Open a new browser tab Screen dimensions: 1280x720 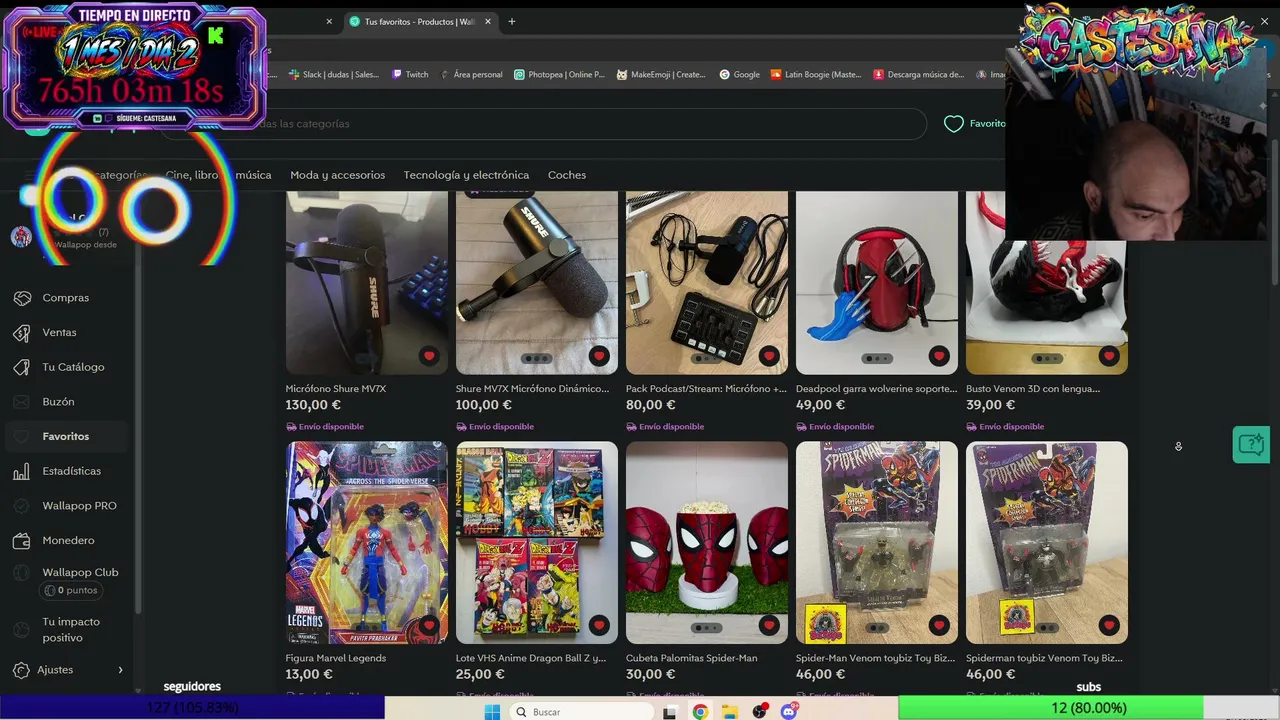512,22
